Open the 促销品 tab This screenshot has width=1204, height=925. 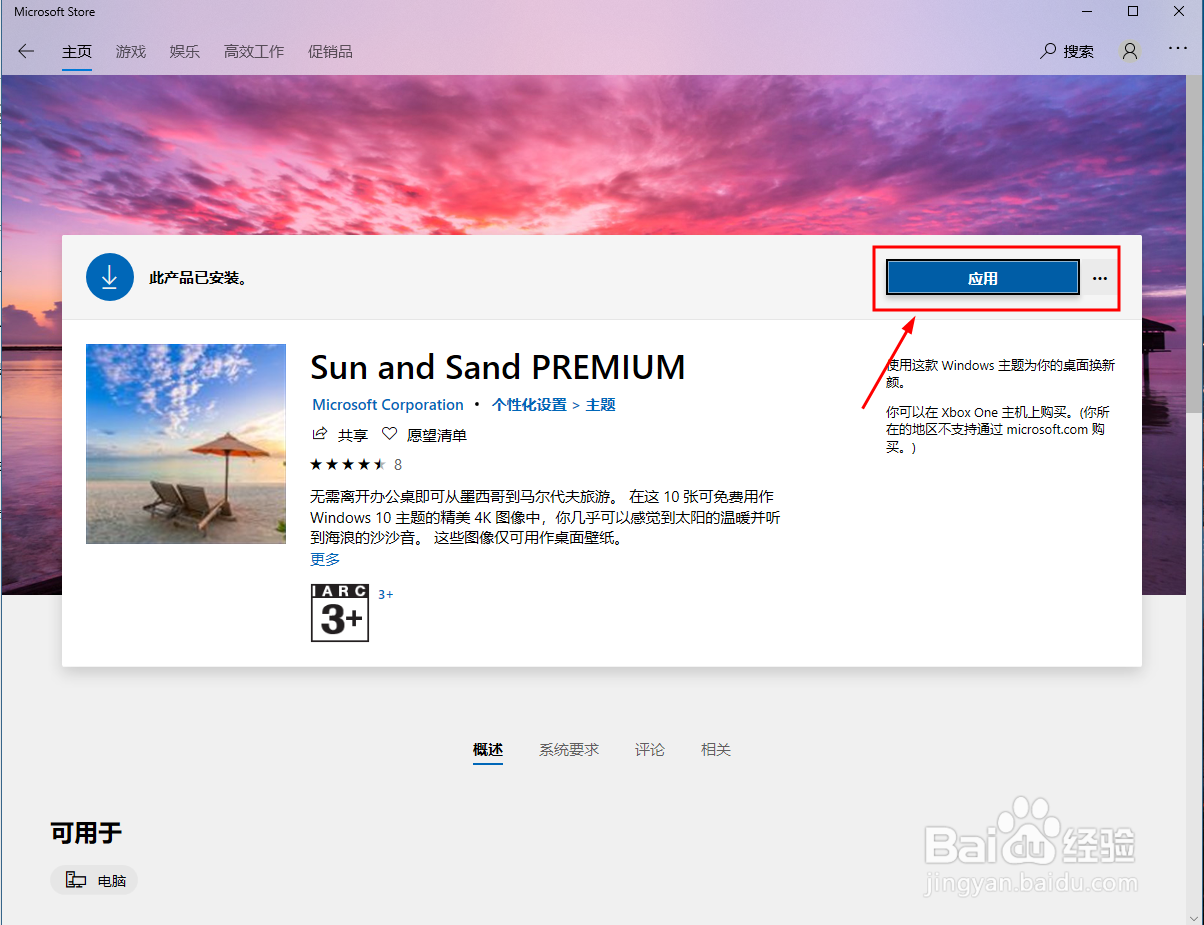(x=331, y=51)
